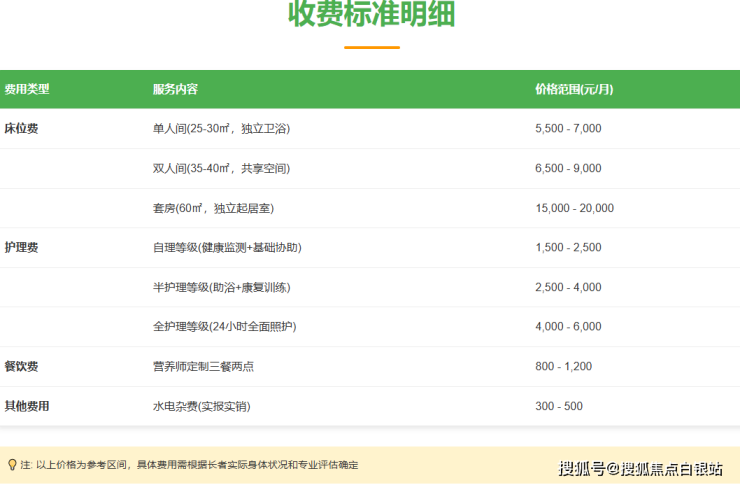Image resolution: width=740 pixels, height=485 pixels.
Task: Select the 床位费 category cell
Action: [x=21, y=129]
